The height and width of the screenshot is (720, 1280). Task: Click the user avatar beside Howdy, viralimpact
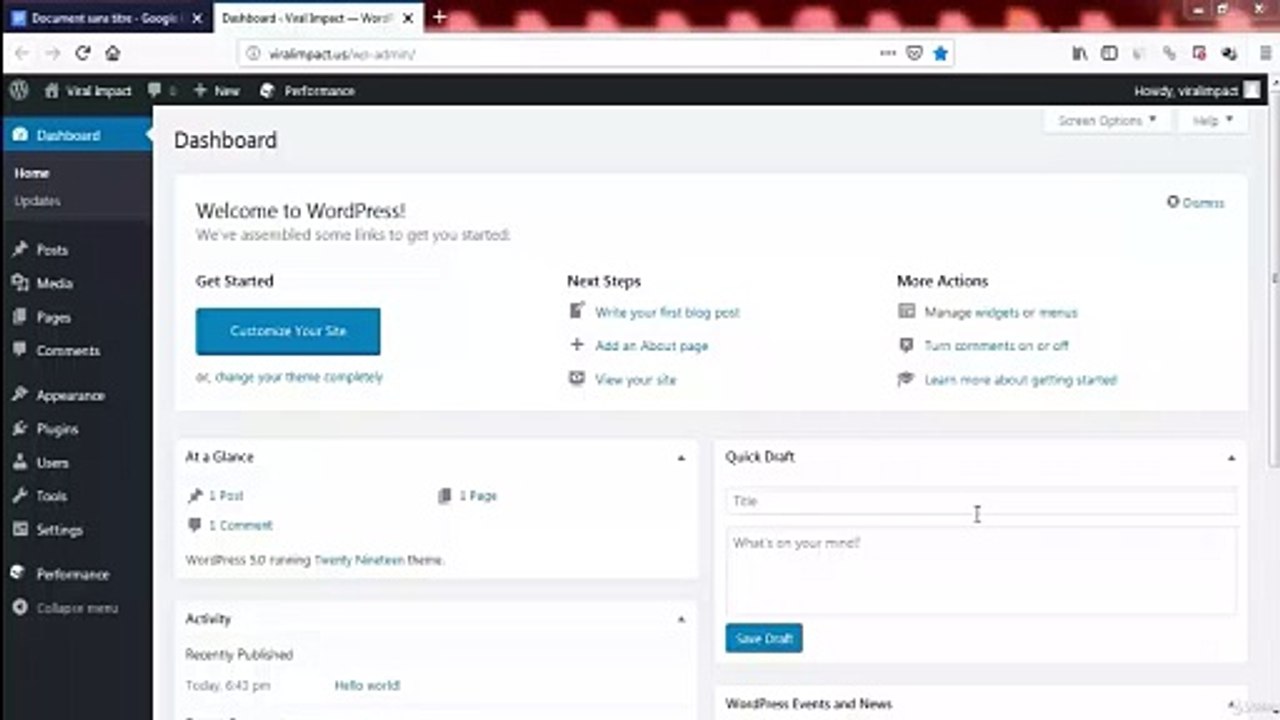coord(1251,90)
